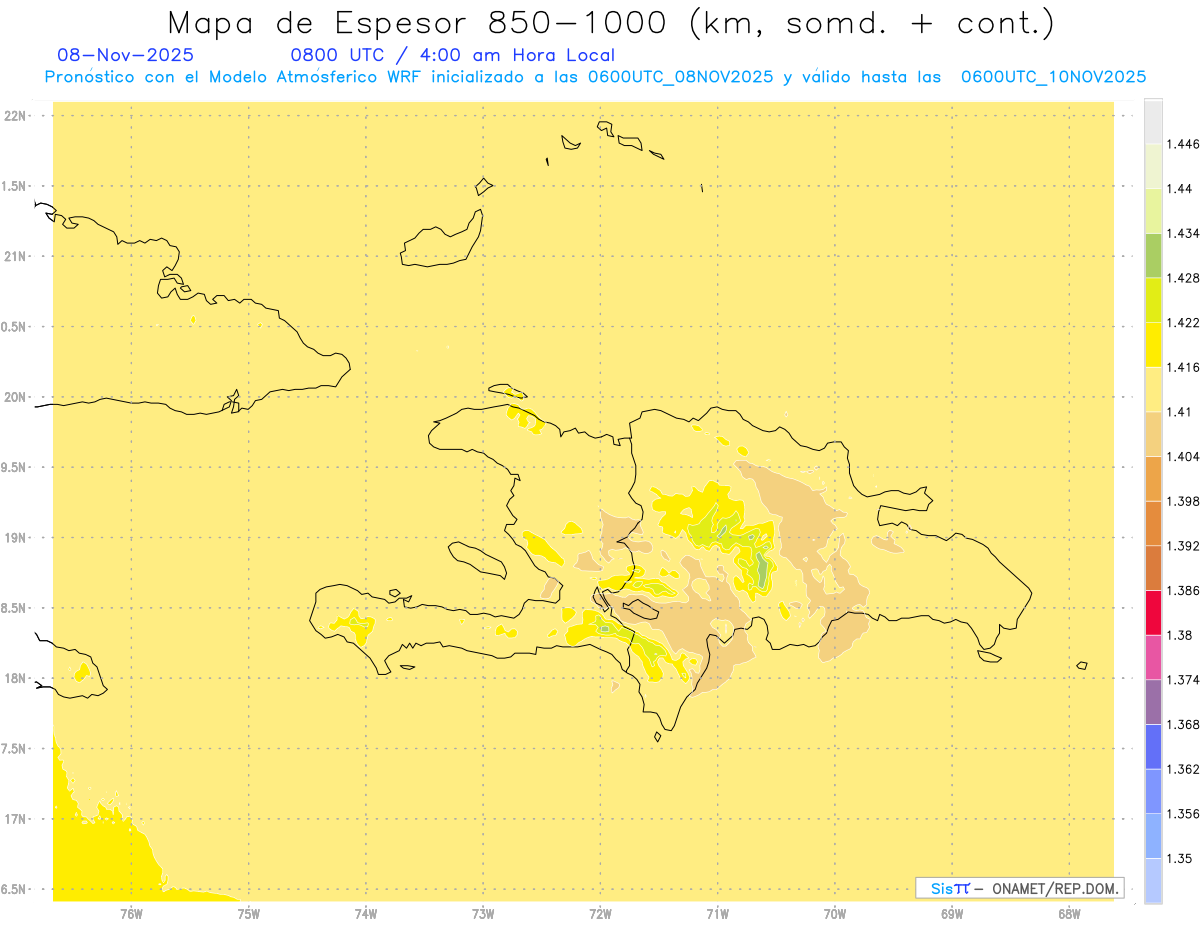Click the legend value "1.374"

click(x=1184, y=679)
